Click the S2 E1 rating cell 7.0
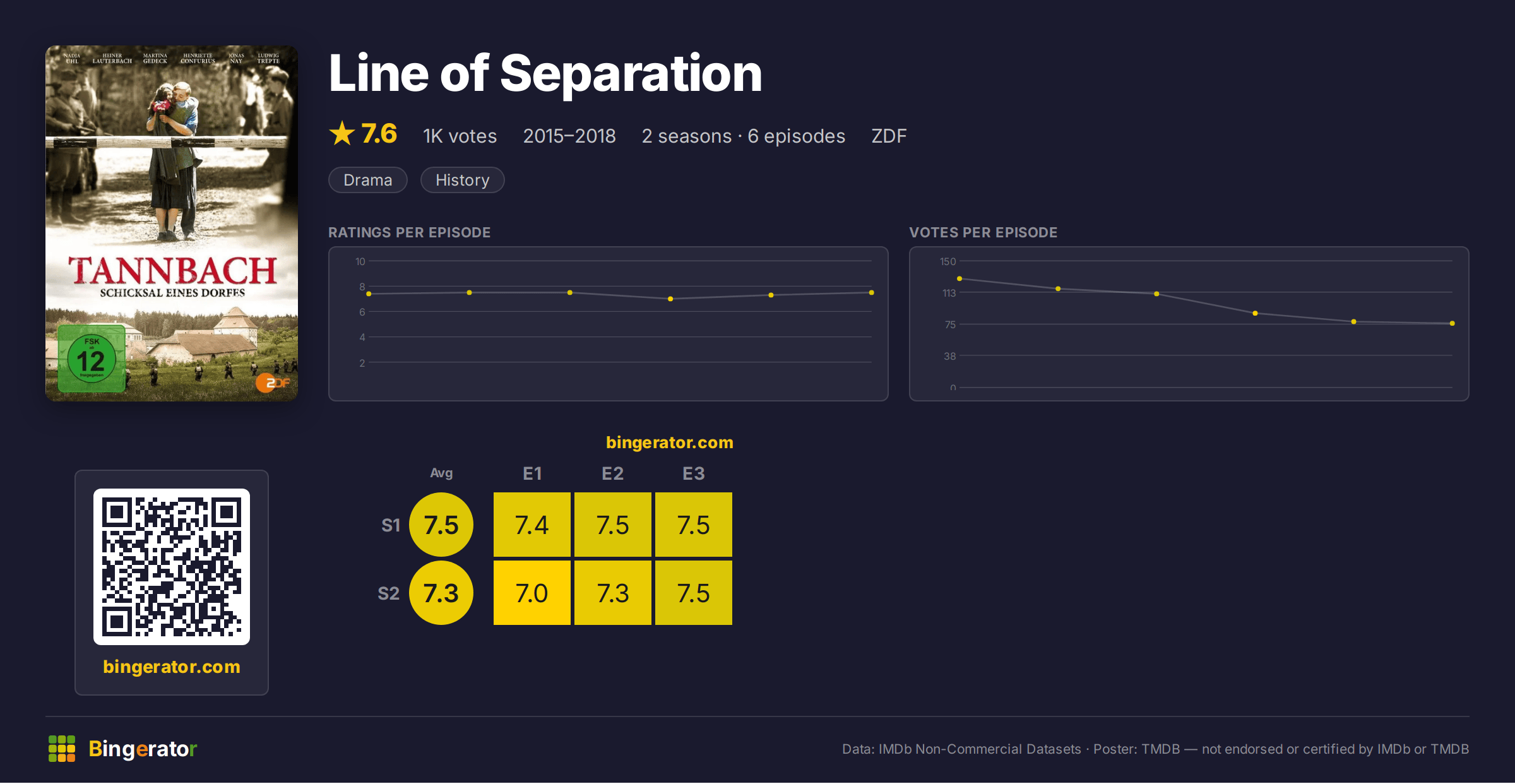Viewport: 1515px width, 784px height. click(532, 593)
